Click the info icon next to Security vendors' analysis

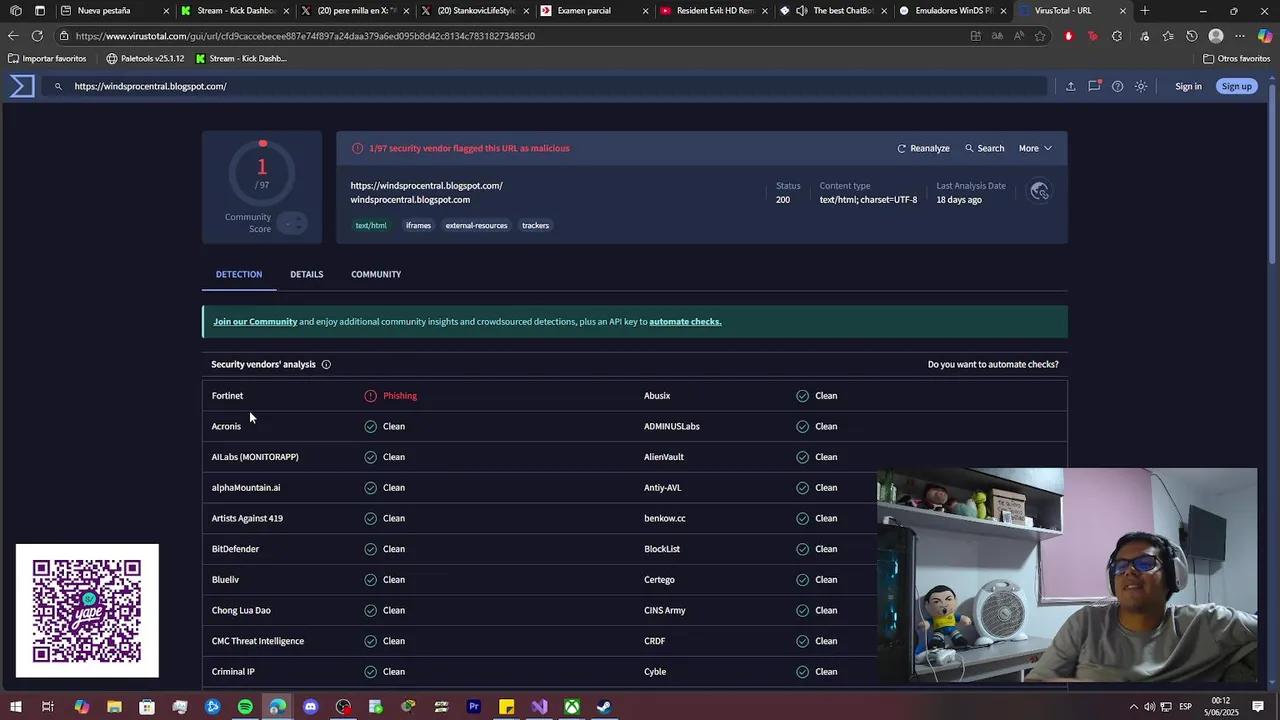pyautogui.click(x=326, y=365)
